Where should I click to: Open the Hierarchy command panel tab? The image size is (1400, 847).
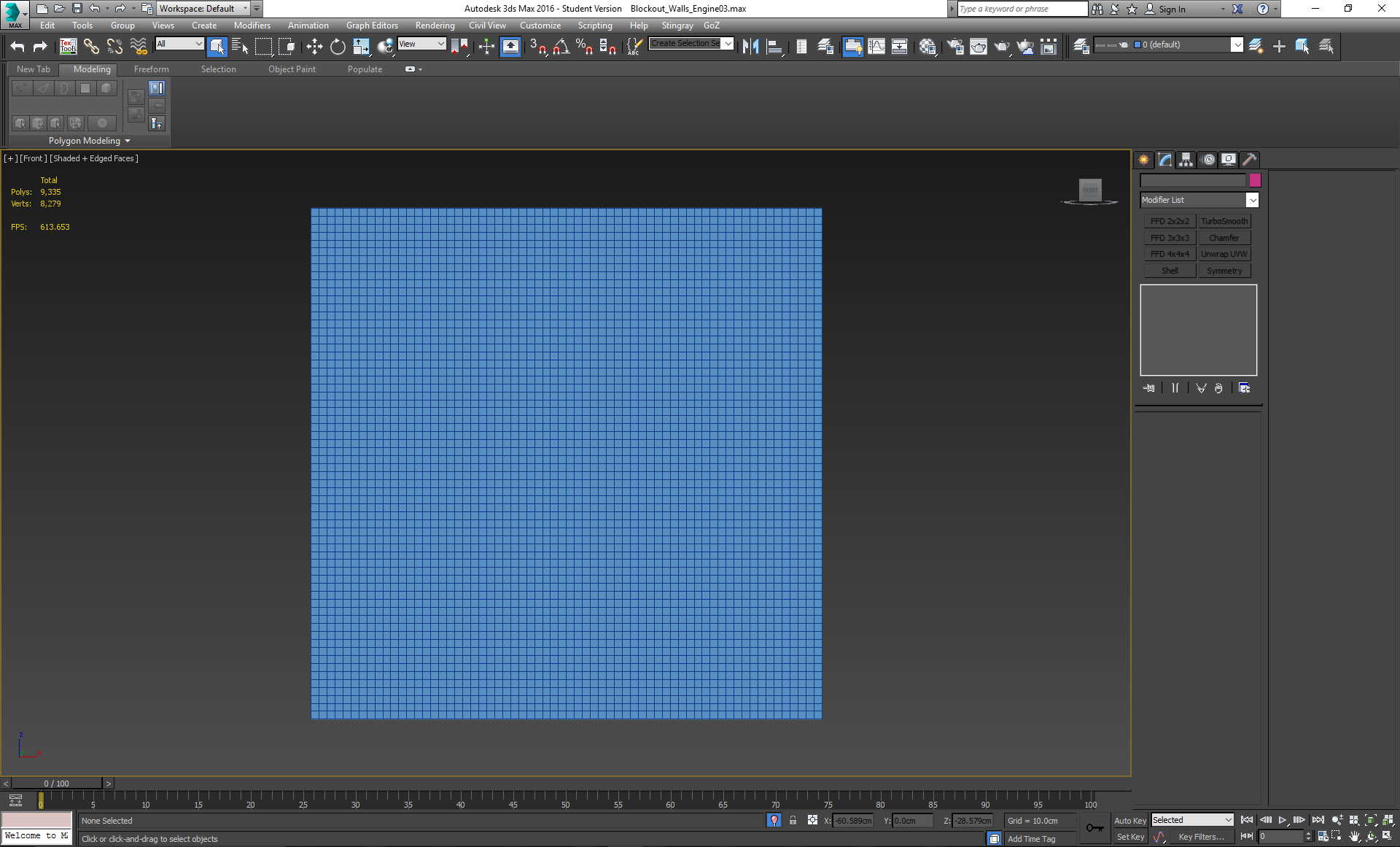(1186, 160)
